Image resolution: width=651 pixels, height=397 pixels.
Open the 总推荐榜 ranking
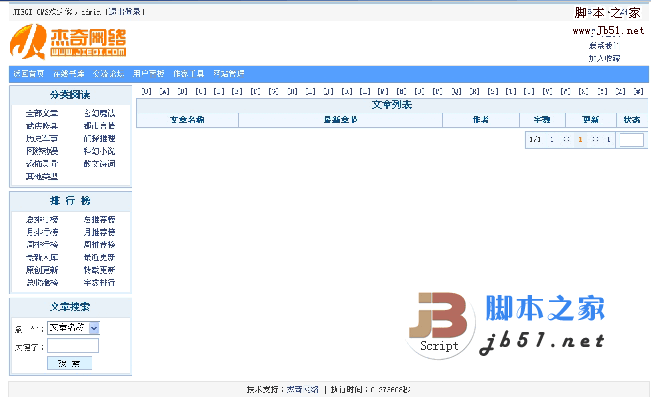click(x=99, y=219)
